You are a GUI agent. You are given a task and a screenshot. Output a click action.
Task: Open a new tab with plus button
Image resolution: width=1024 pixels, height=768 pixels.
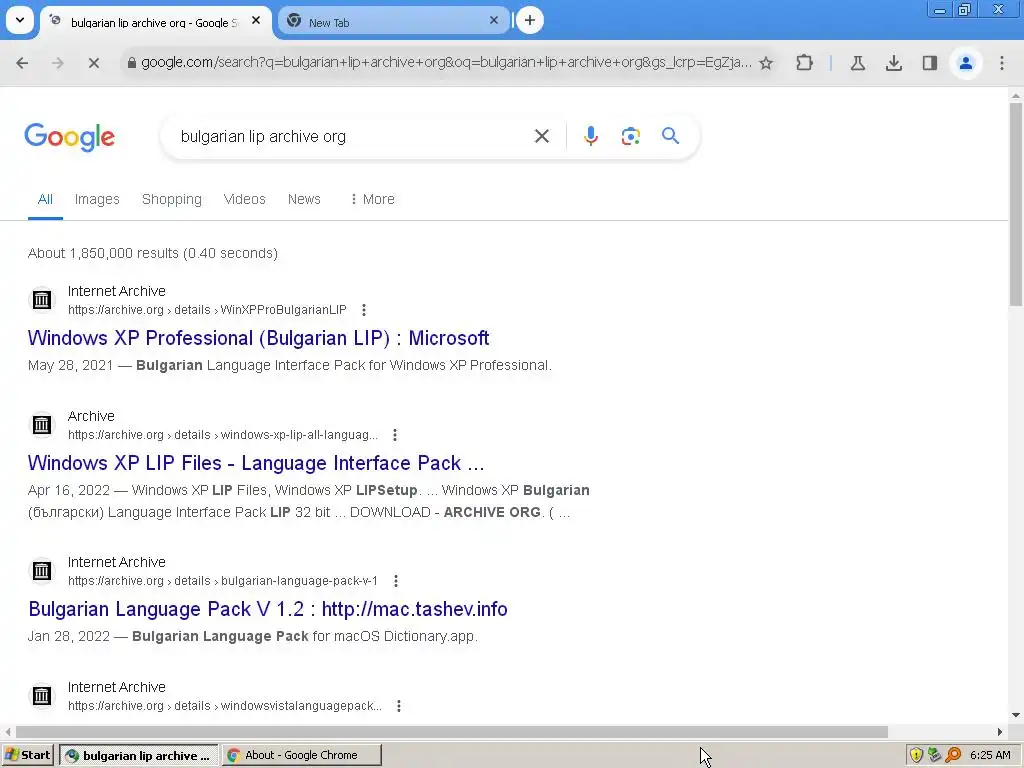(x=530, y=21)
